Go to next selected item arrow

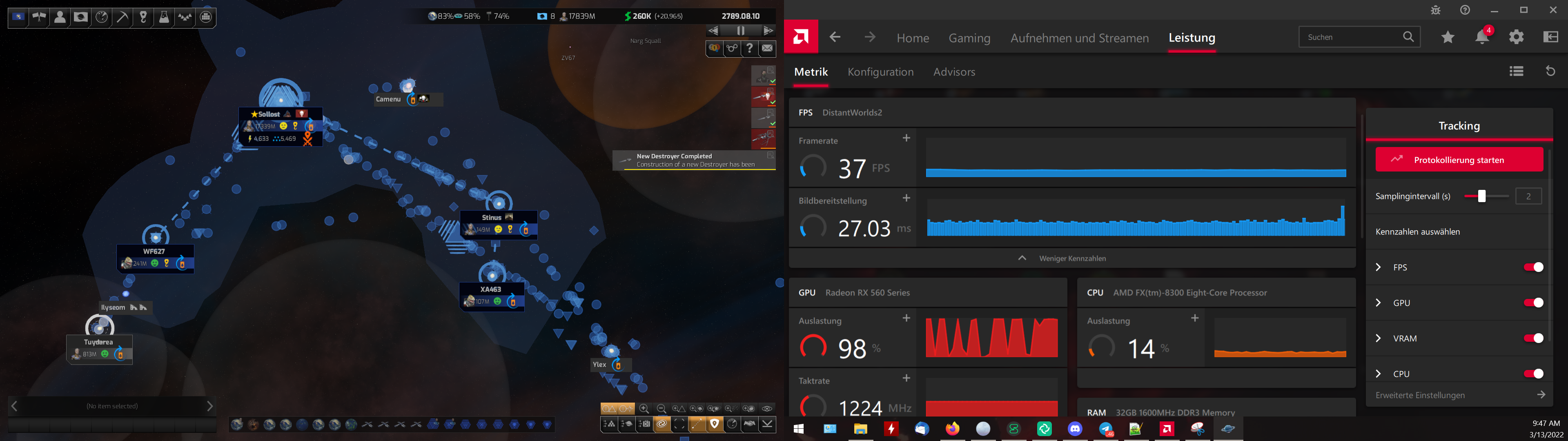click(210, 405)
